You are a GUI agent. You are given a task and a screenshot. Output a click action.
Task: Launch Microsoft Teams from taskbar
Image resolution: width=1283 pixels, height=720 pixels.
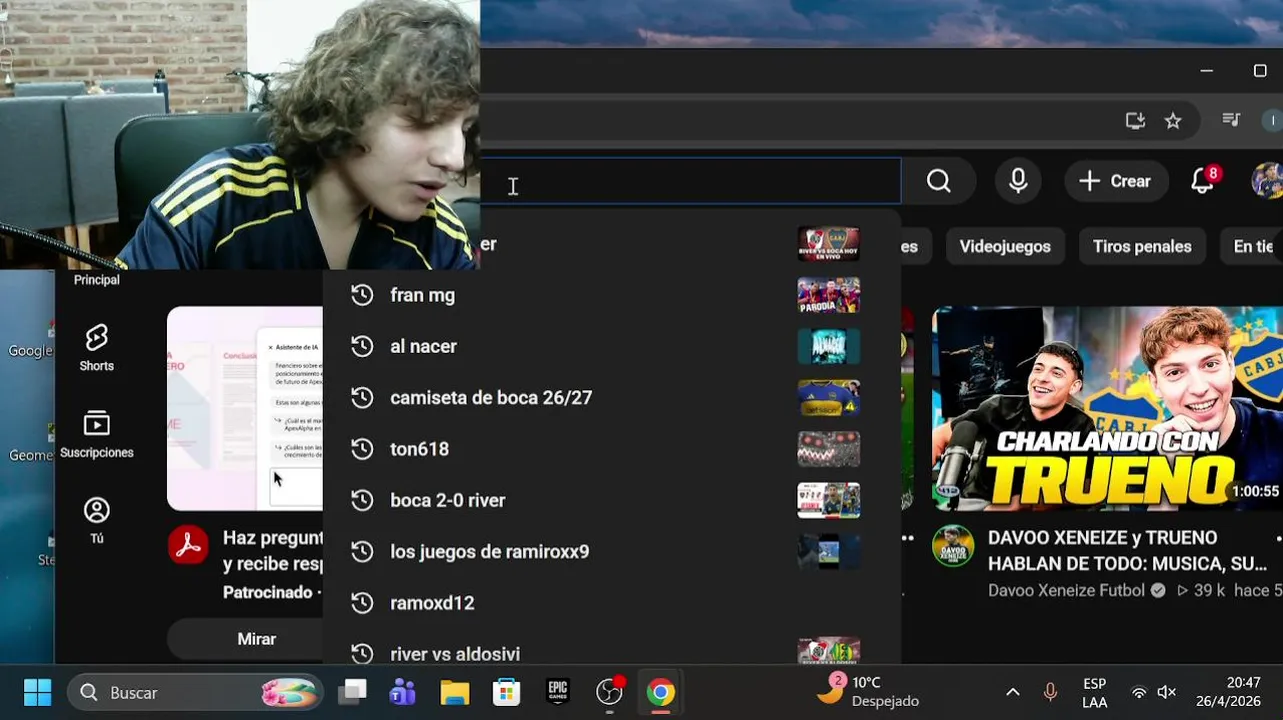[x=403, y=692]
